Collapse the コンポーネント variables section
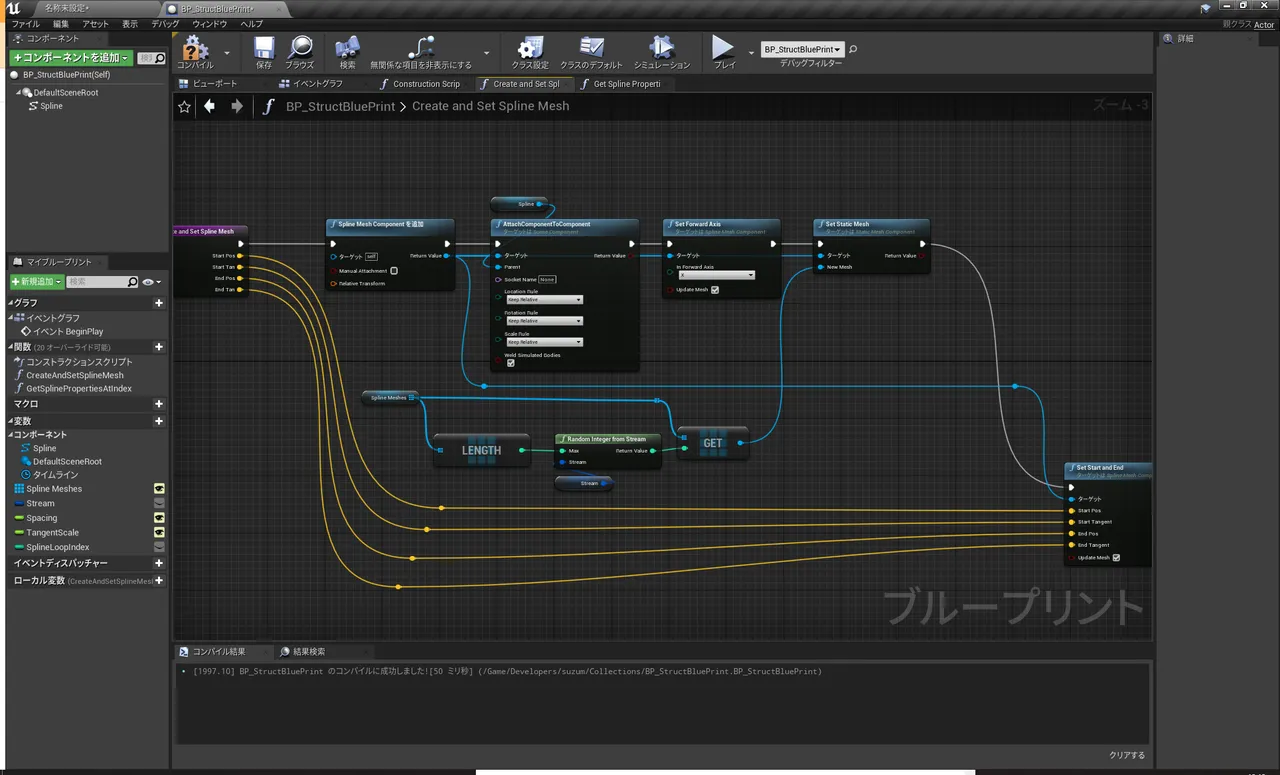Viewport: 1280px width, 775px height. pos(10,435)
